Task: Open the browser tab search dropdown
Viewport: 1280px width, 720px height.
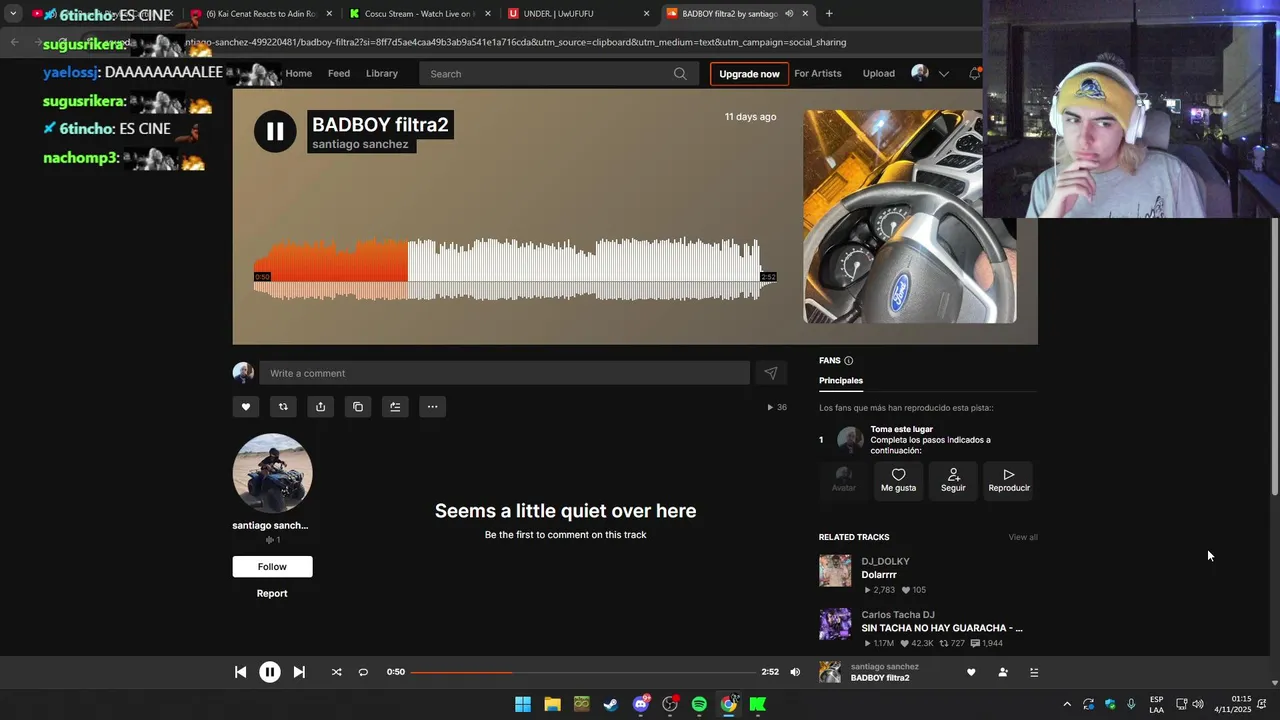Action: [x=13, y=14]
